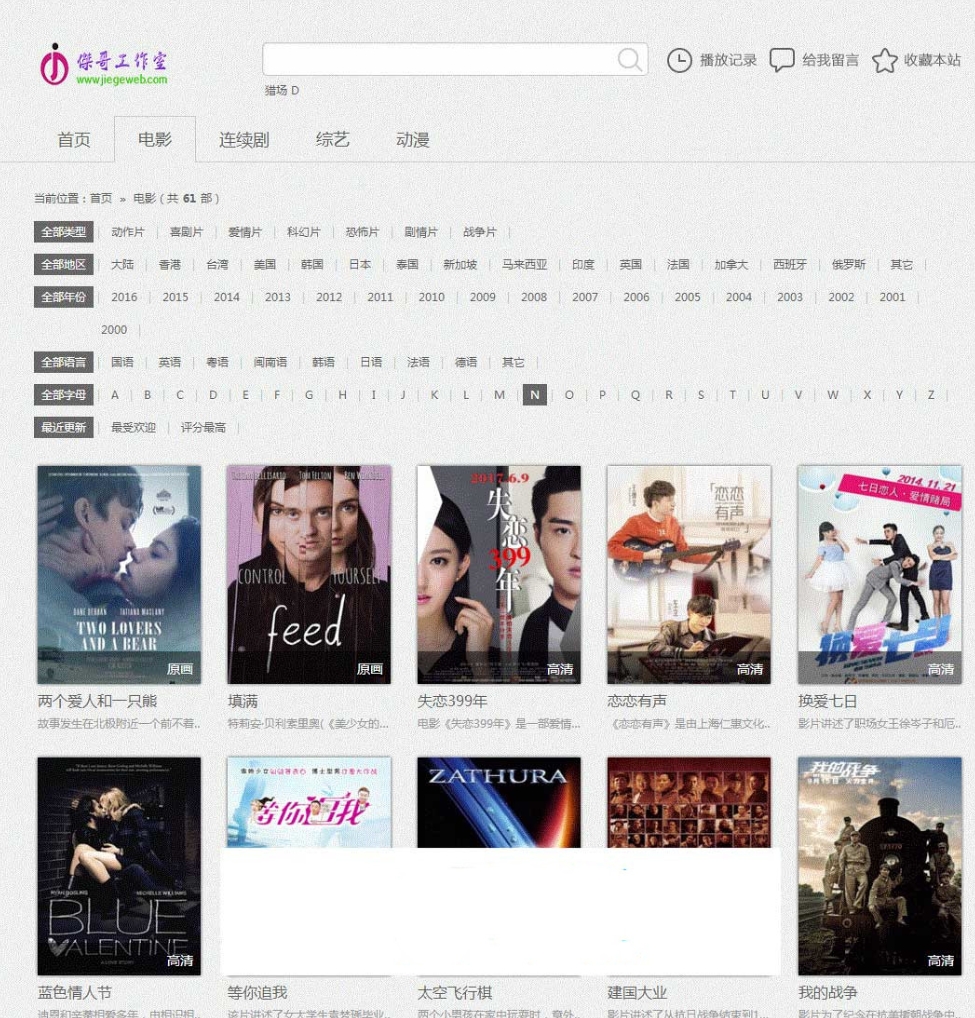Filter by year 2016
The image size is (975, 1018).
coord(124,297)
